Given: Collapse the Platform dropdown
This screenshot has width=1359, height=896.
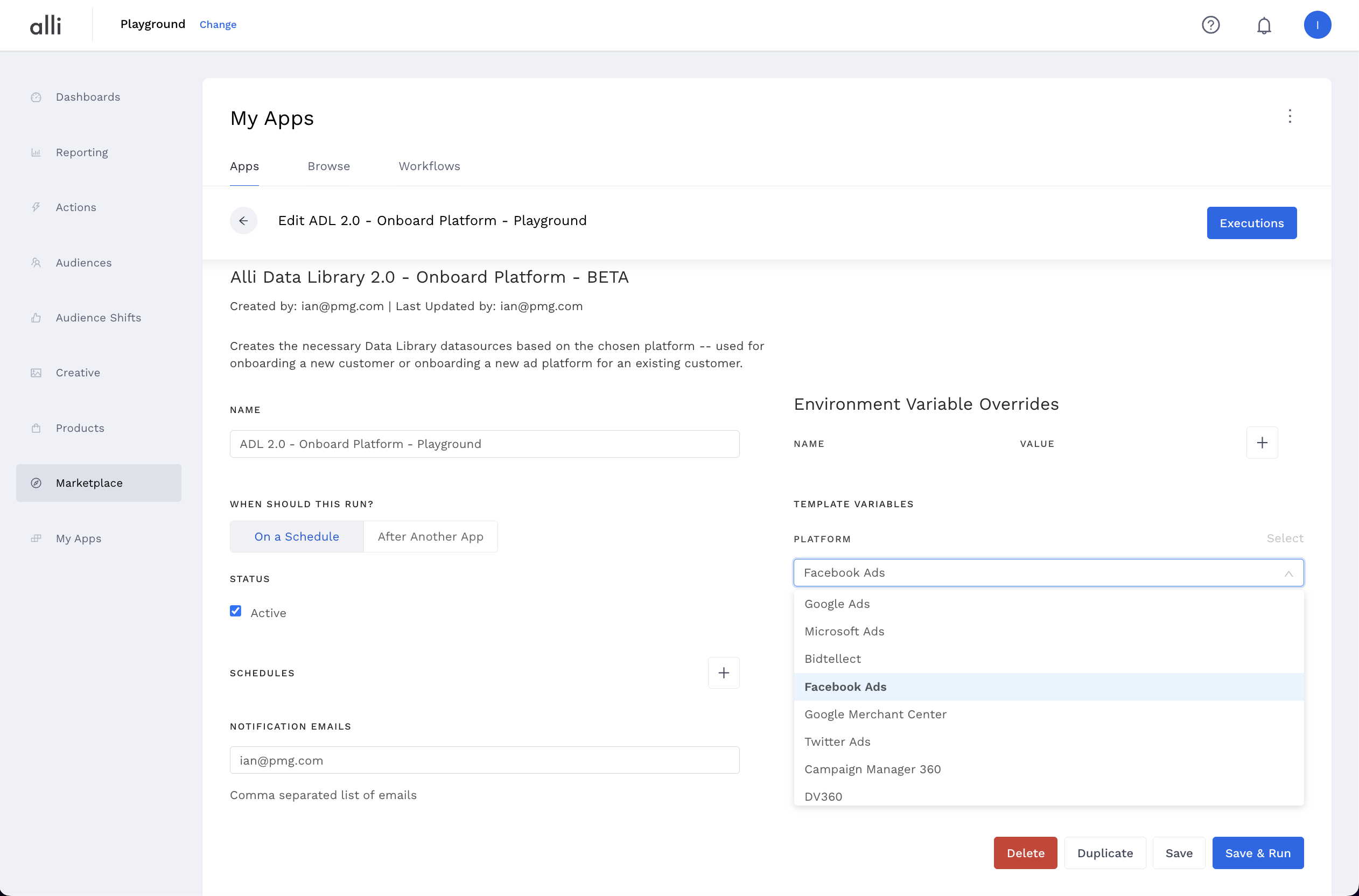Looking at the screenshot, I should tap(1288, 573).
